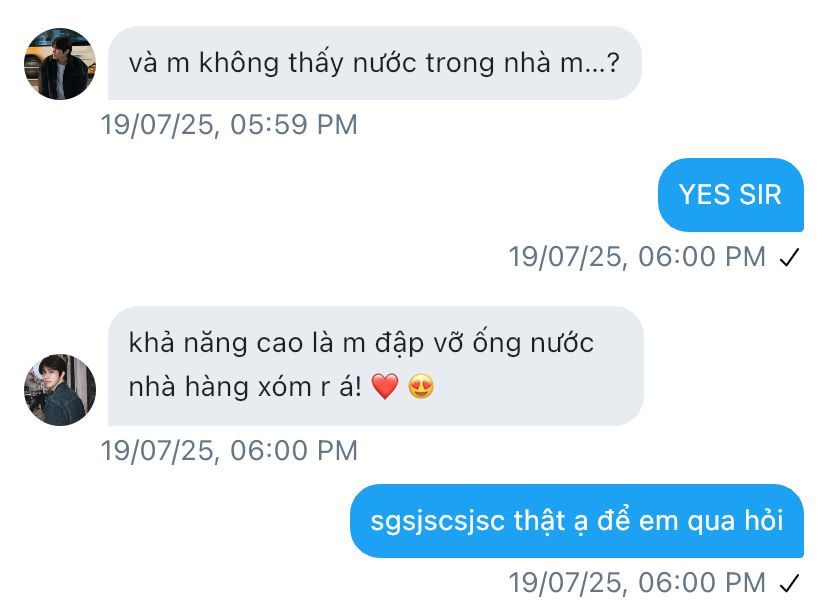
Task: Click the timestamp below the 'hàng xóm' message
Action: [x=229, y=451]
